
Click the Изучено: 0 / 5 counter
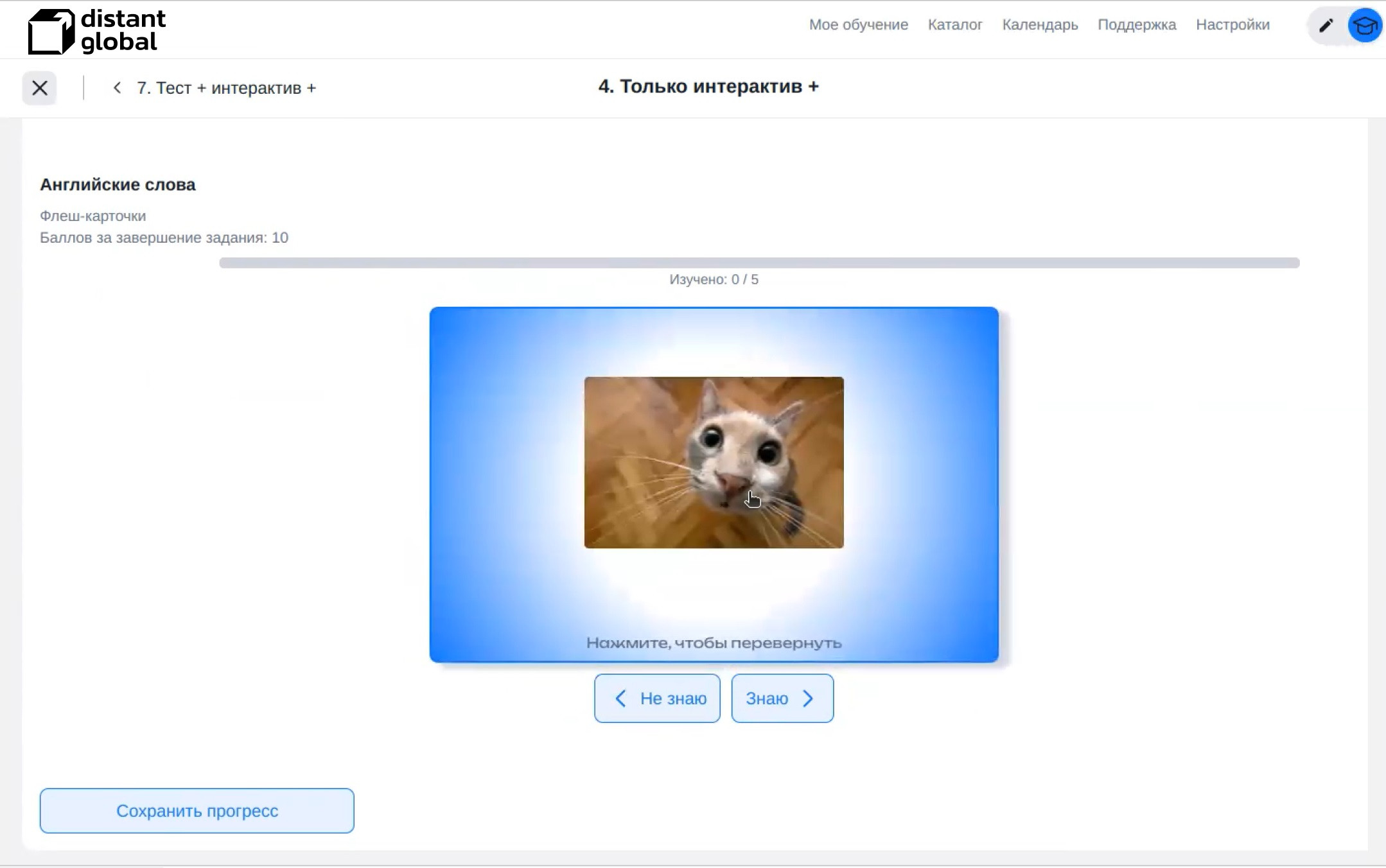[714, 279]
